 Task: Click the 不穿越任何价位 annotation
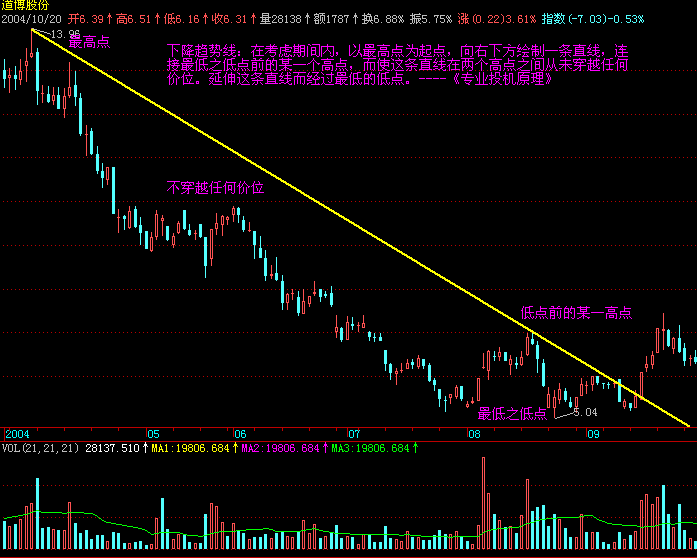tap(215, 188)
